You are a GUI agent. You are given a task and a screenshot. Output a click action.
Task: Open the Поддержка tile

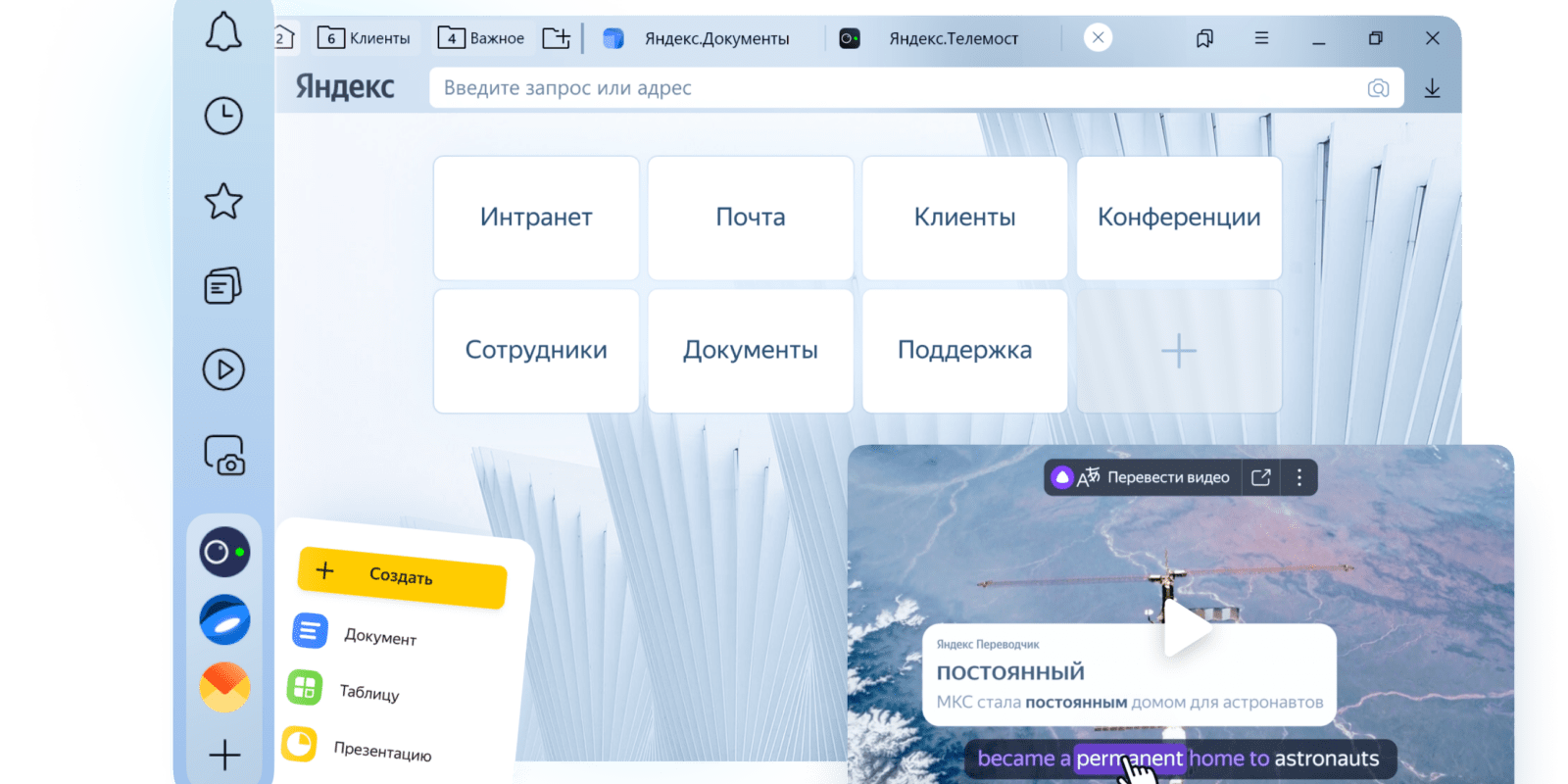(965, 351)
